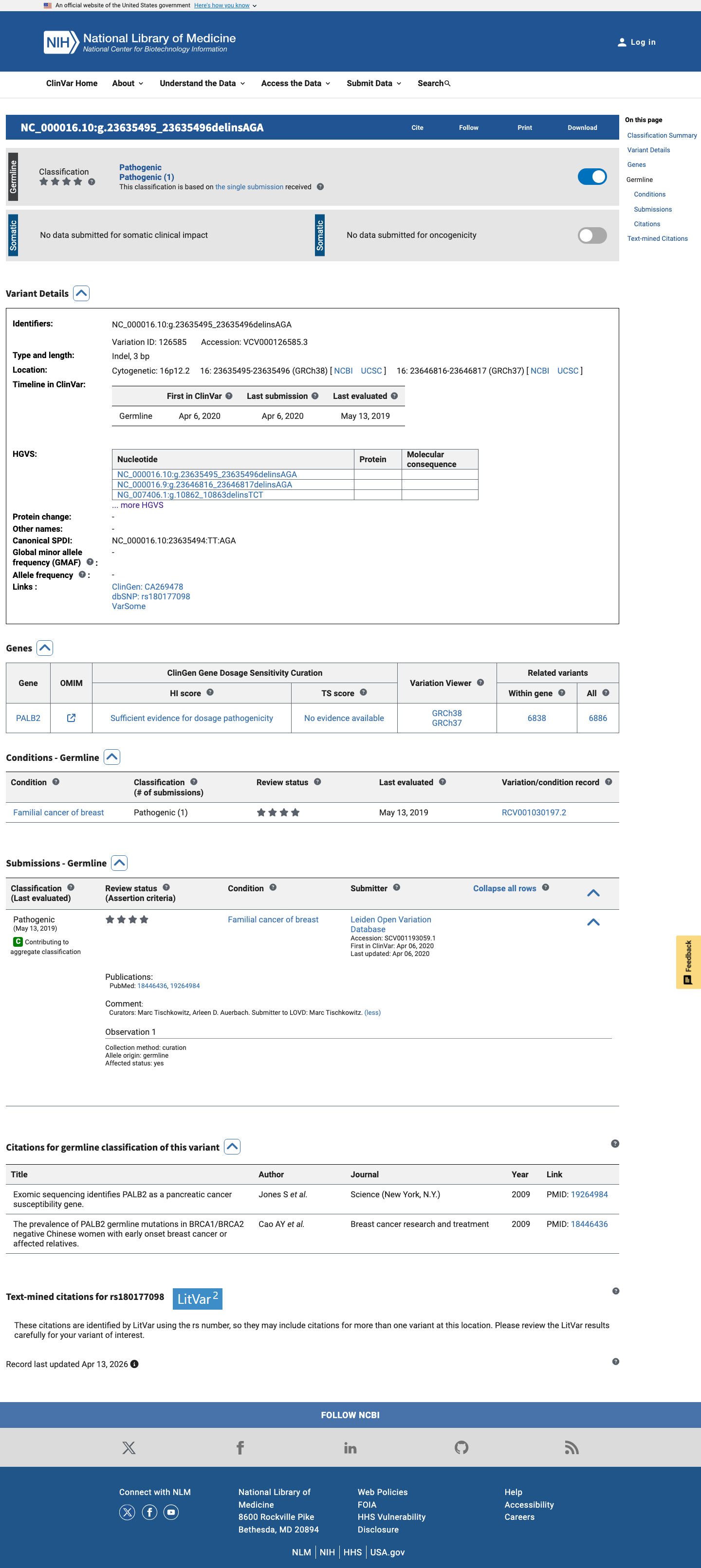Open help icon for Global minor allele frequency

90,562
